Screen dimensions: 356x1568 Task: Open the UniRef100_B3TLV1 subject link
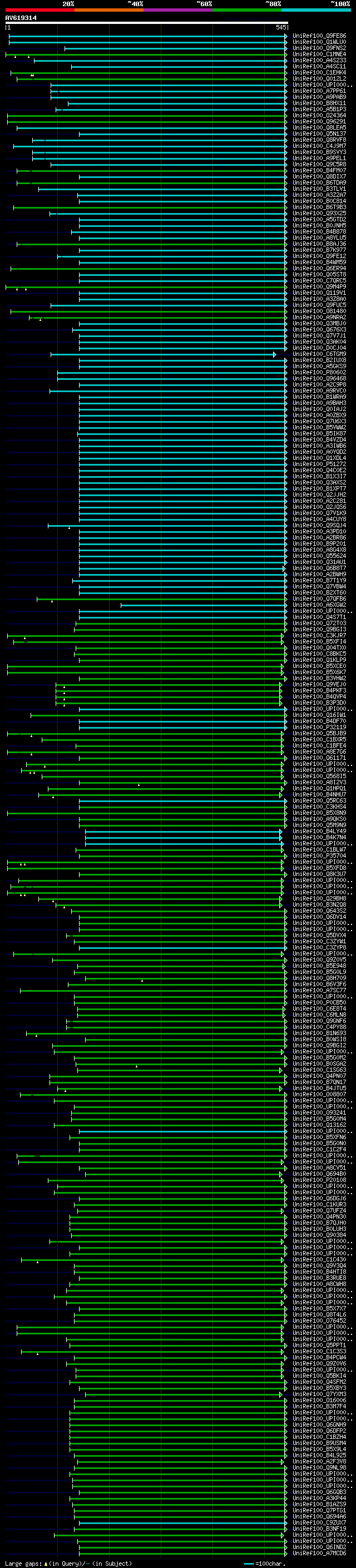coord(319,189)
